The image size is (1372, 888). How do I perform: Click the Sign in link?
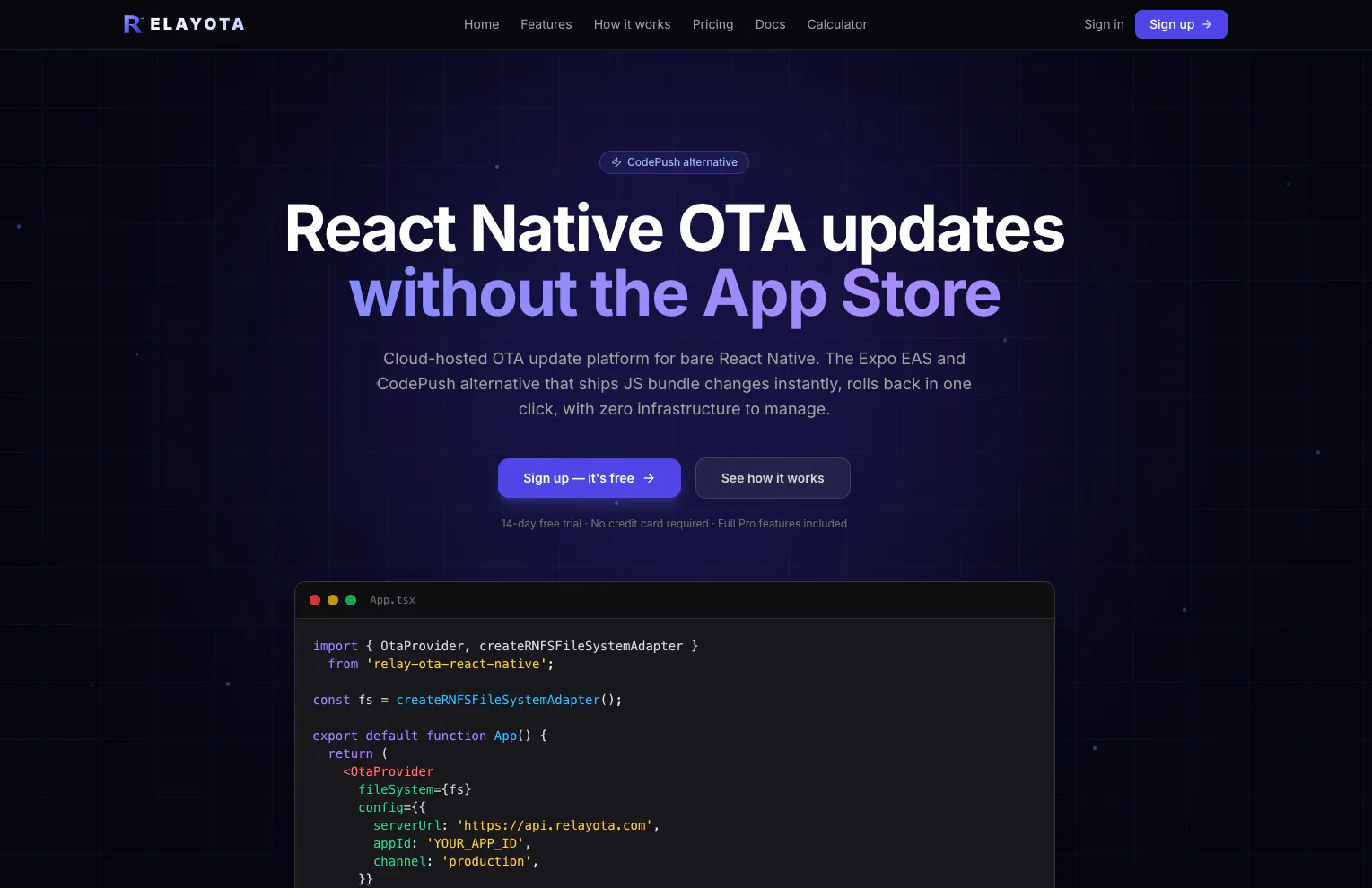(1104, 24)
